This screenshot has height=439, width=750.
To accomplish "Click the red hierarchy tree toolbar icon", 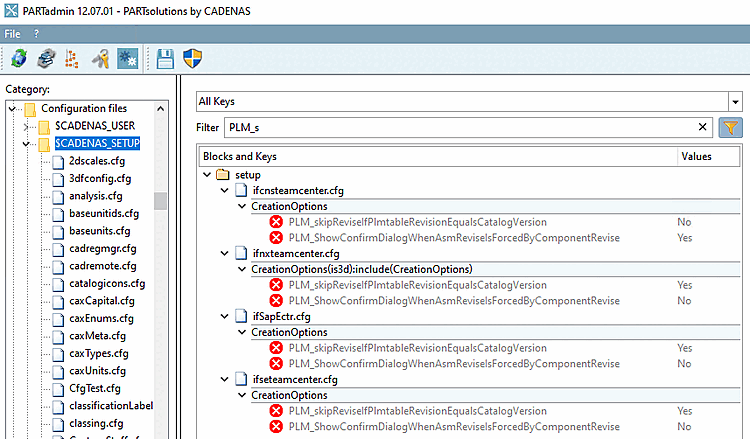I will pyautogui.click(x=72, y=59).
